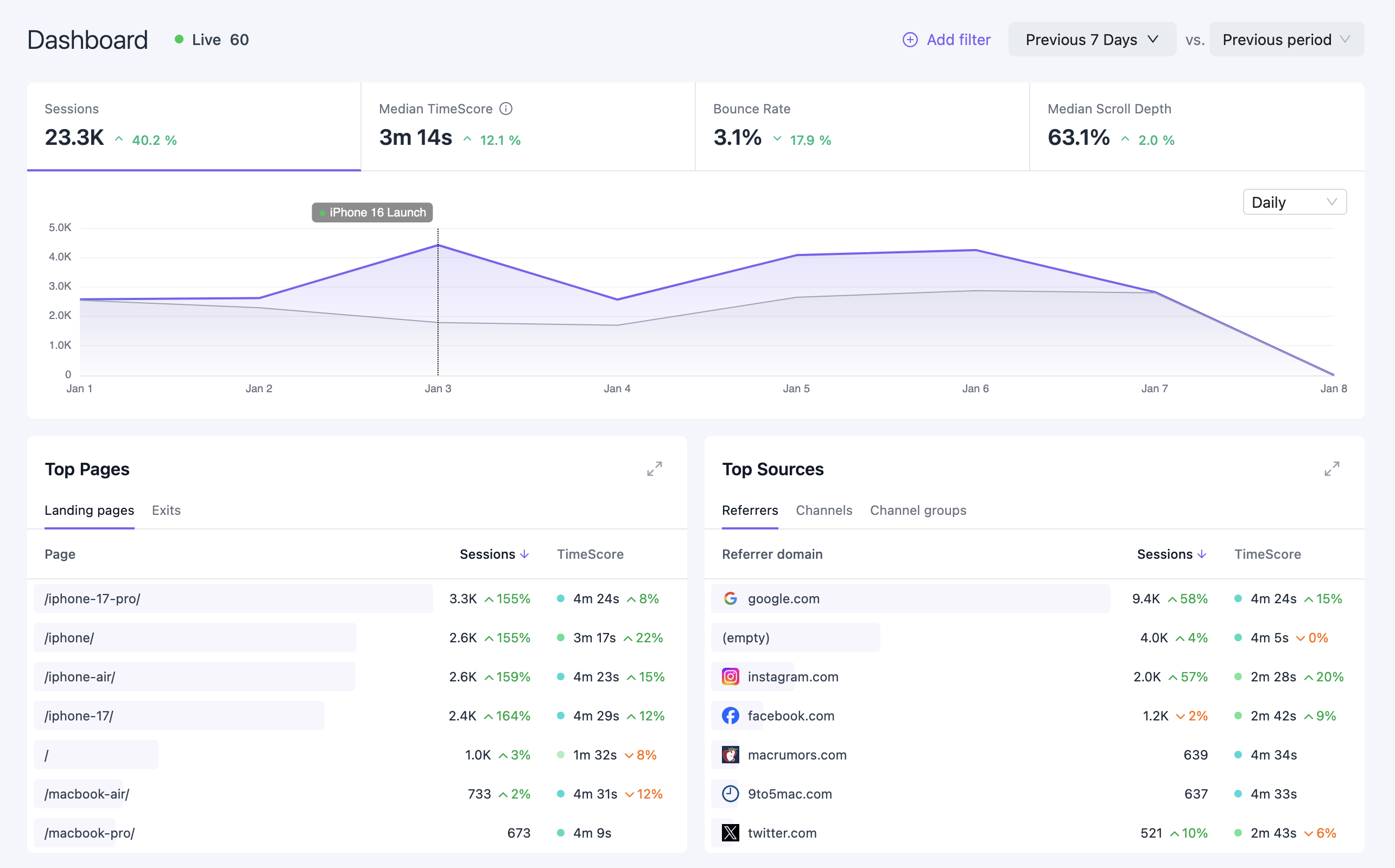Switch to the Channels tab
1395x868 pixels.
pos(824,510)
